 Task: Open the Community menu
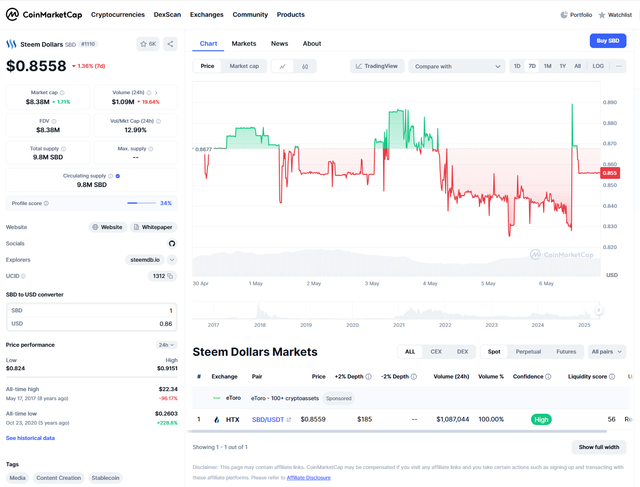(x=250, y=15)
